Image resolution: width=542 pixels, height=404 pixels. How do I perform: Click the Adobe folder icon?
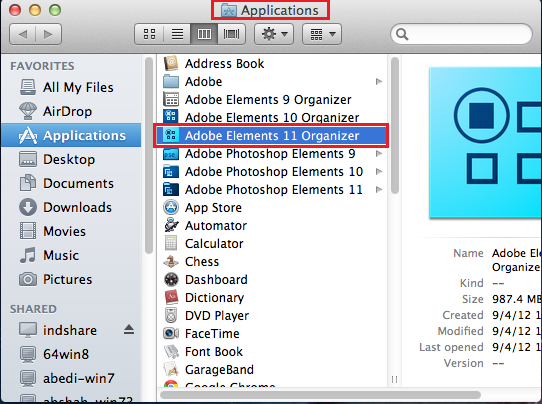click(171, 82)
